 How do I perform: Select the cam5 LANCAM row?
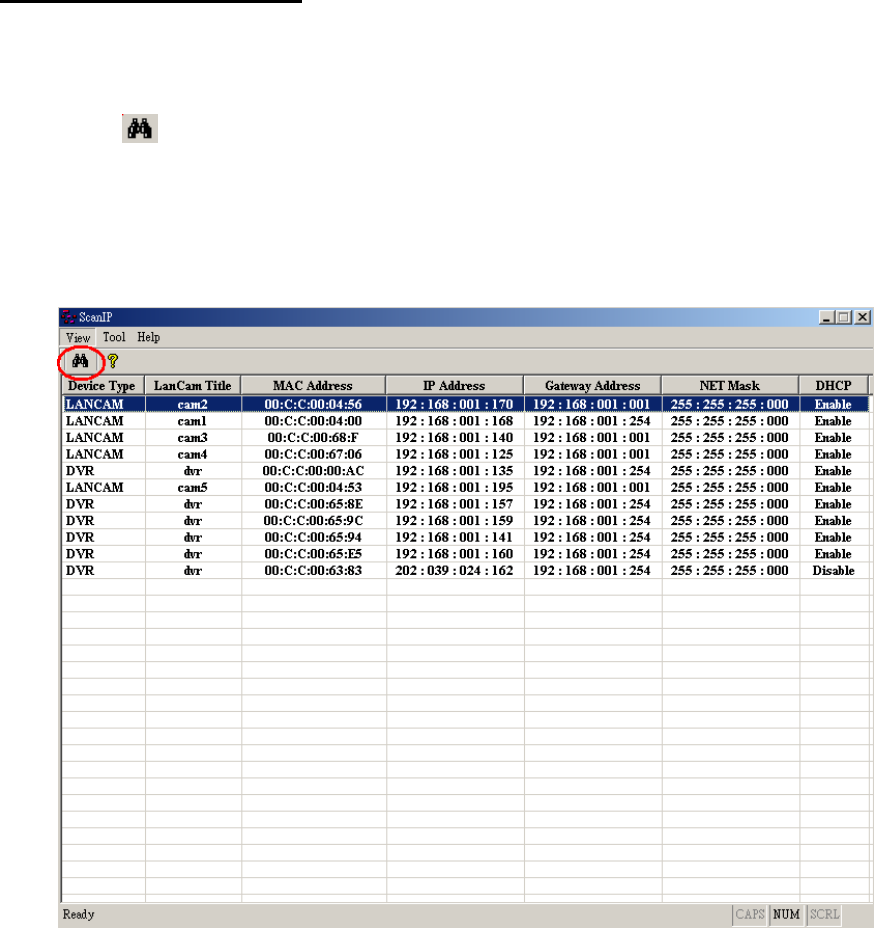(x=192, y=487)
